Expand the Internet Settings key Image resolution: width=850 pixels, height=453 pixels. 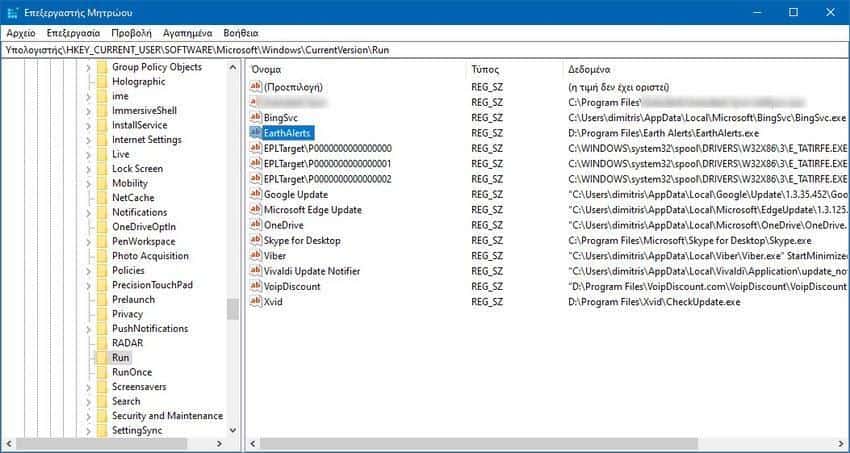[88, 140]
